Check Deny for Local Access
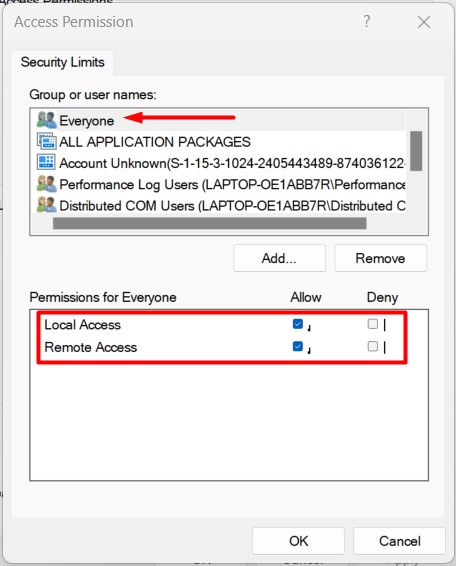Image resolution: width=456 pixels, height=566 pixels. [x=373, y=324]
